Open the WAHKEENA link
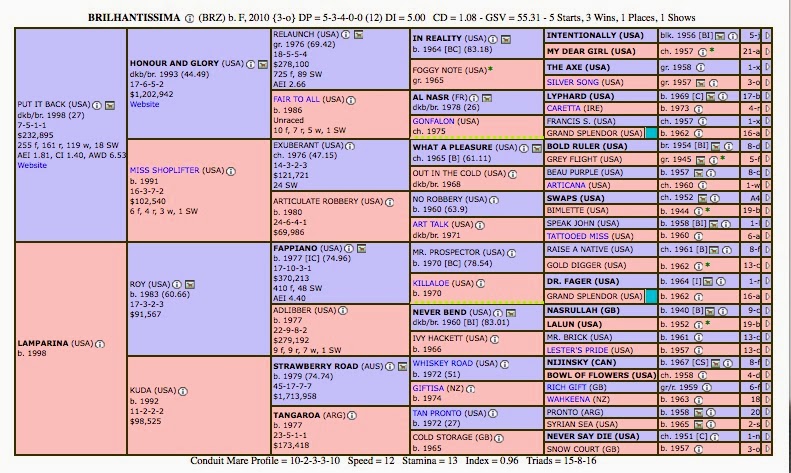Screen dimensions: 791x473 pyautogui.click(x=568, y=399)
